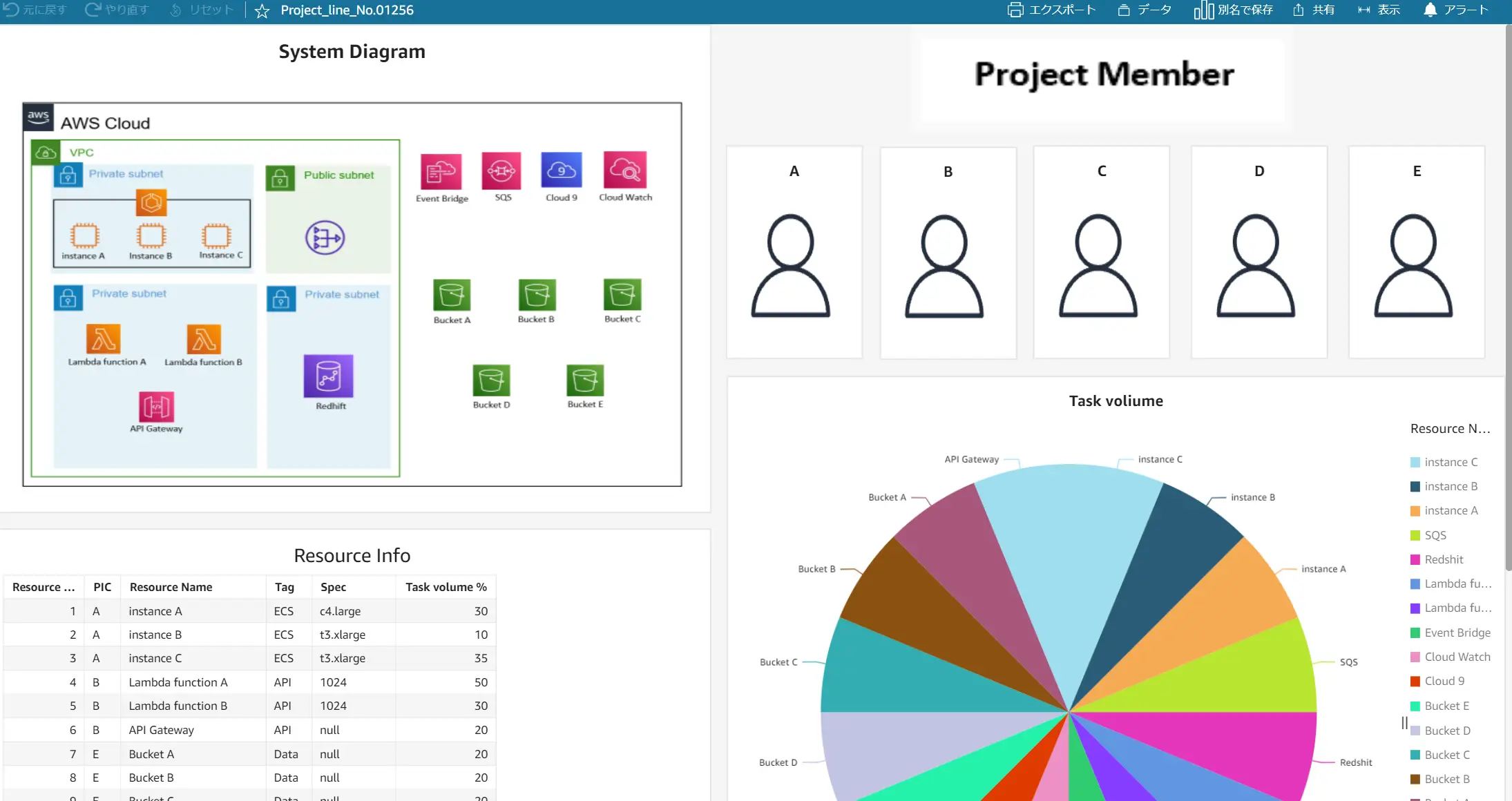Select project member B card

948,252
